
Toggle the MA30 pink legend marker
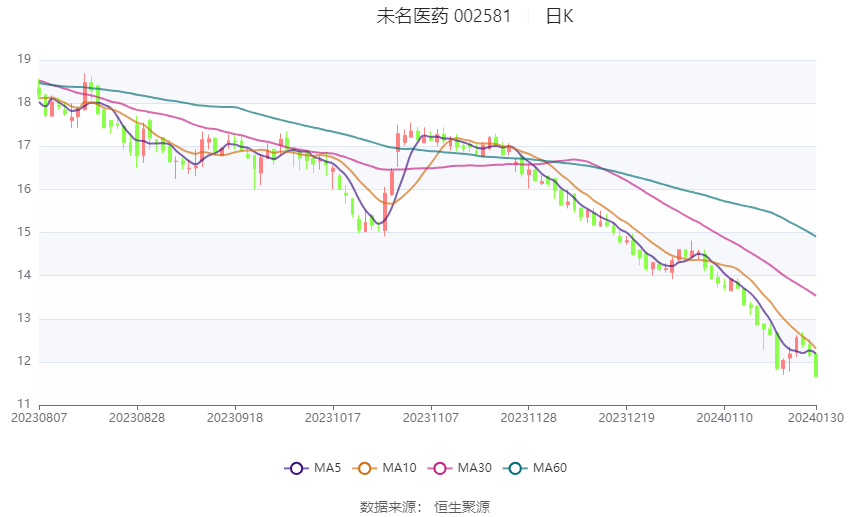pyautogui.click(x=440, y=468)
